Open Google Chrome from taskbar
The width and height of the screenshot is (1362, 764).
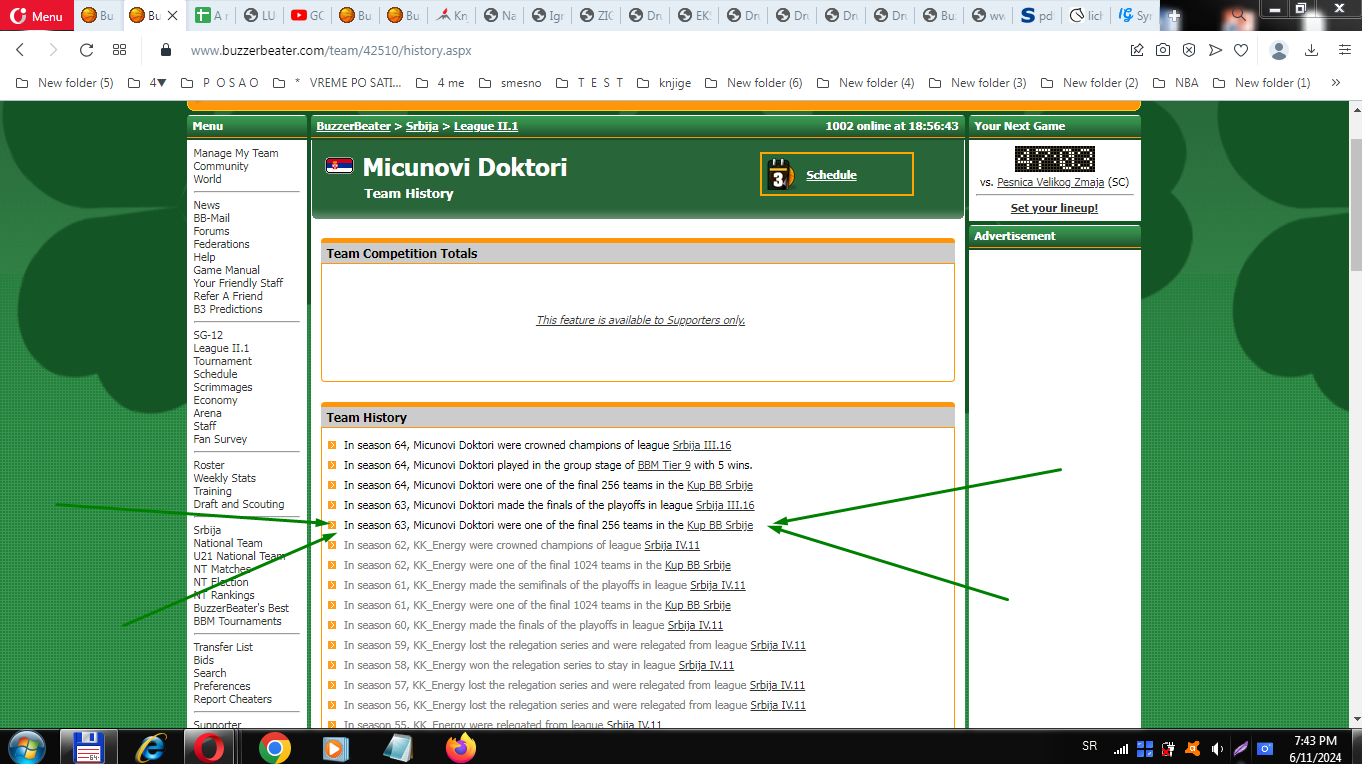[x=275, y=747]
